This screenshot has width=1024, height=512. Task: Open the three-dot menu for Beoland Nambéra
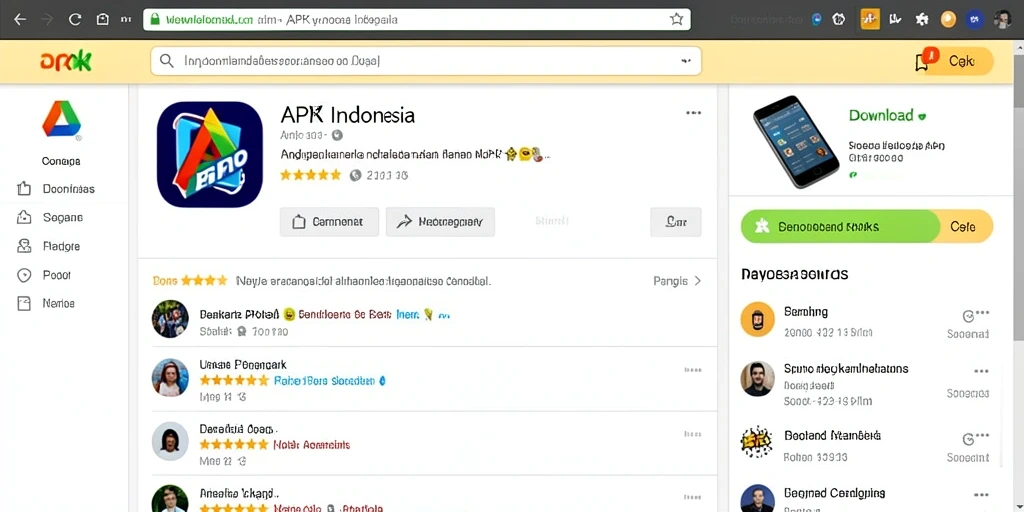click(982, 437)
